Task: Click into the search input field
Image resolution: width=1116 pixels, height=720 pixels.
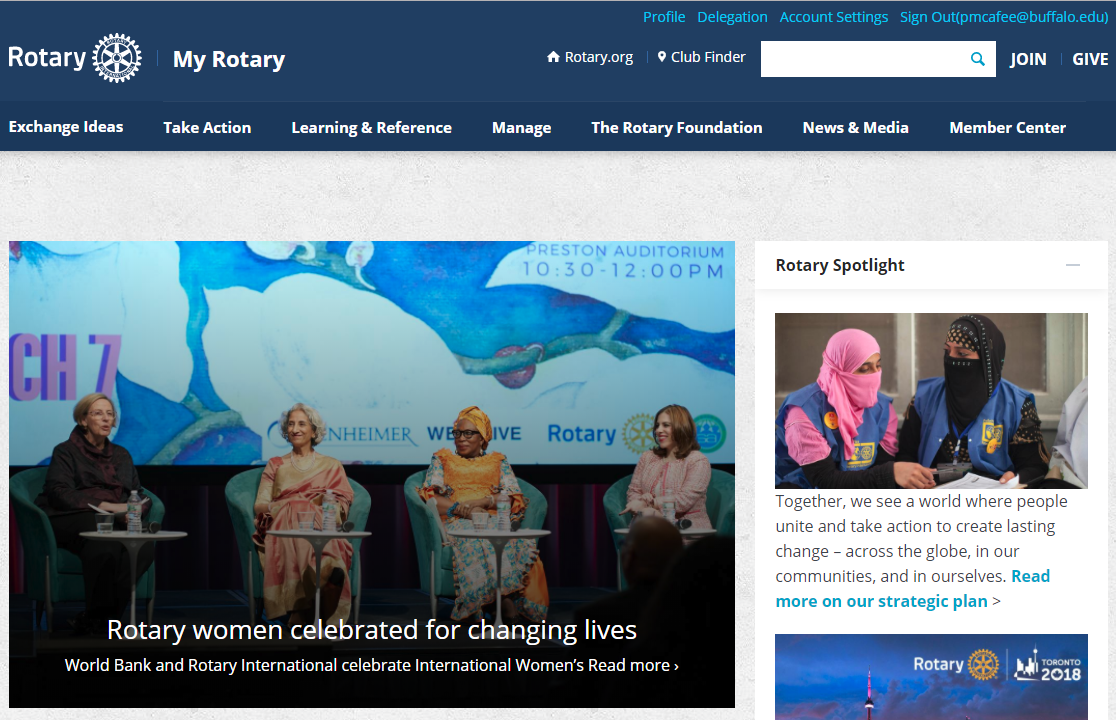Action: point(860,59)
